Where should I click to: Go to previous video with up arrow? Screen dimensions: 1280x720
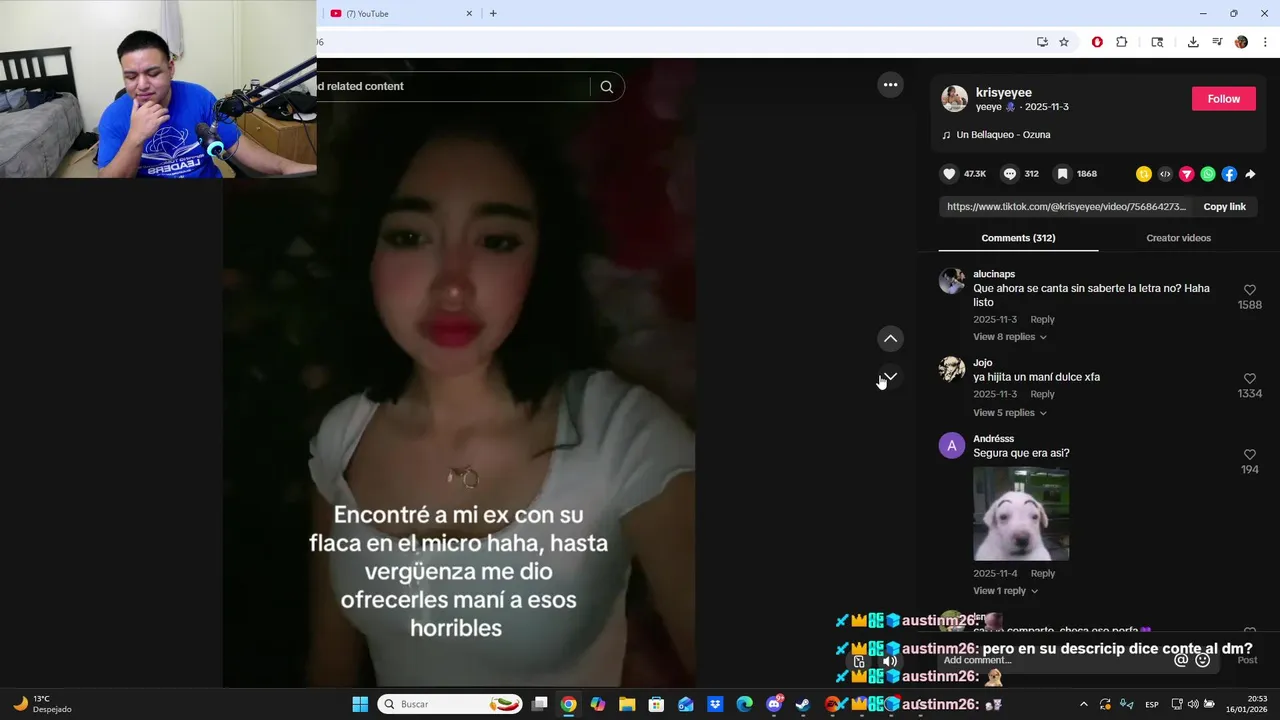(890, 339)
